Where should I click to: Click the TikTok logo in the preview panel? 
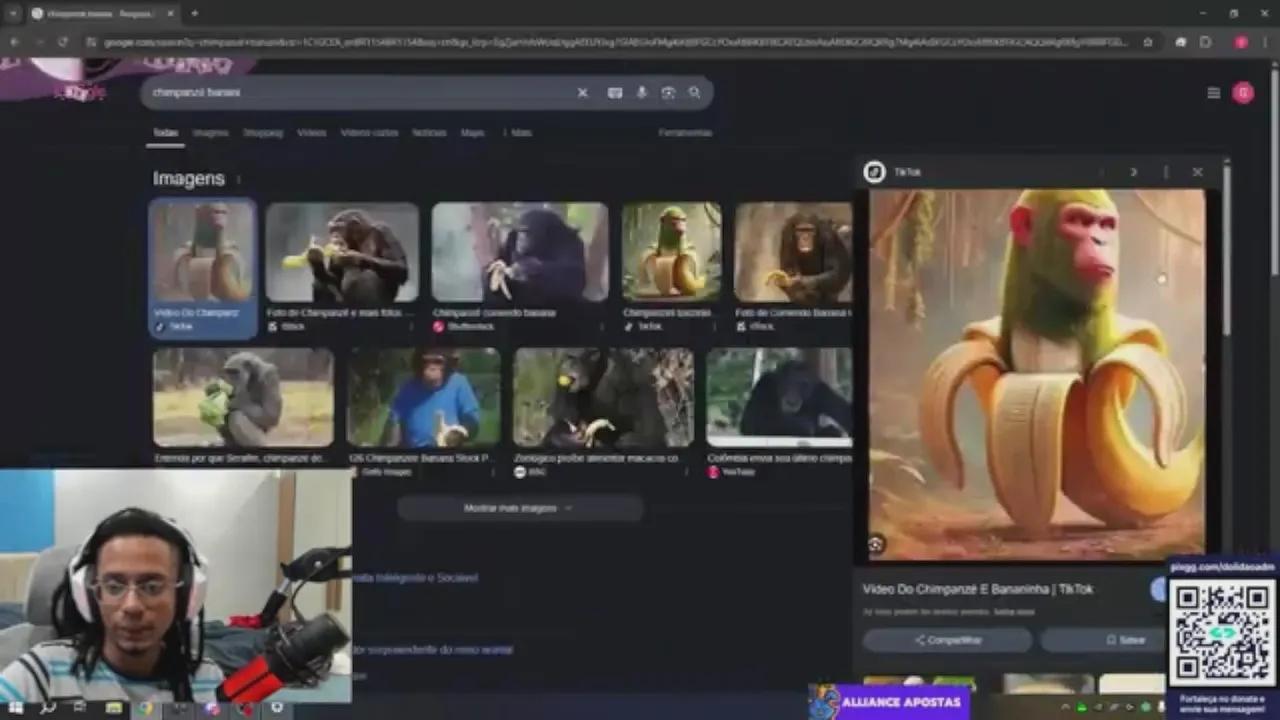(874, 172)
